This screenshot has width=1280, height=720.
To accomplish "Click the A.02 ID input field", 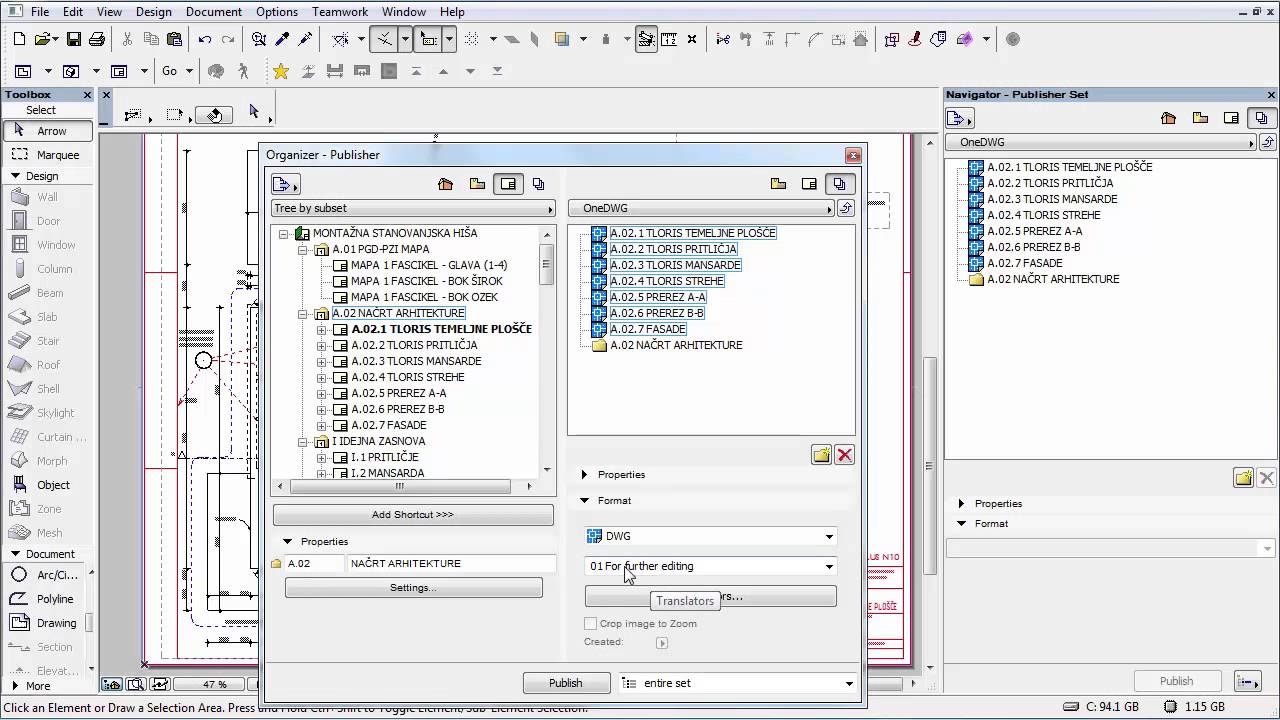I will pyautogui.click(x=315, y=564).
